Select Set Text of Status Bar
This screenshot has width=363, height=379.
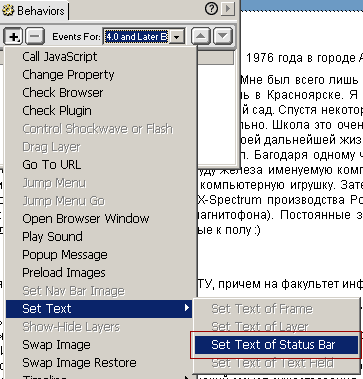pyautogui.click(x=276, y=345)
